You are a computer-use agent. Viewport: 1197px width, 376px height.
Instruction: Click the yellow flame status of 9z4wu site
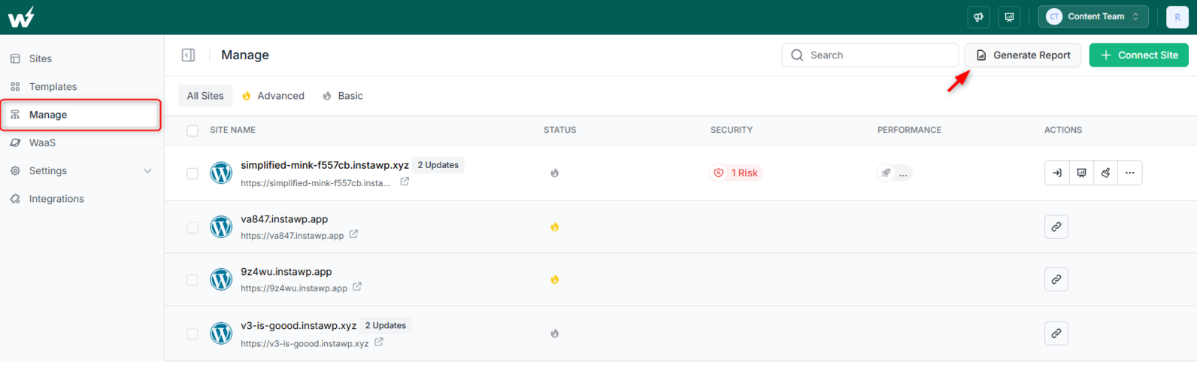[555, 280]
